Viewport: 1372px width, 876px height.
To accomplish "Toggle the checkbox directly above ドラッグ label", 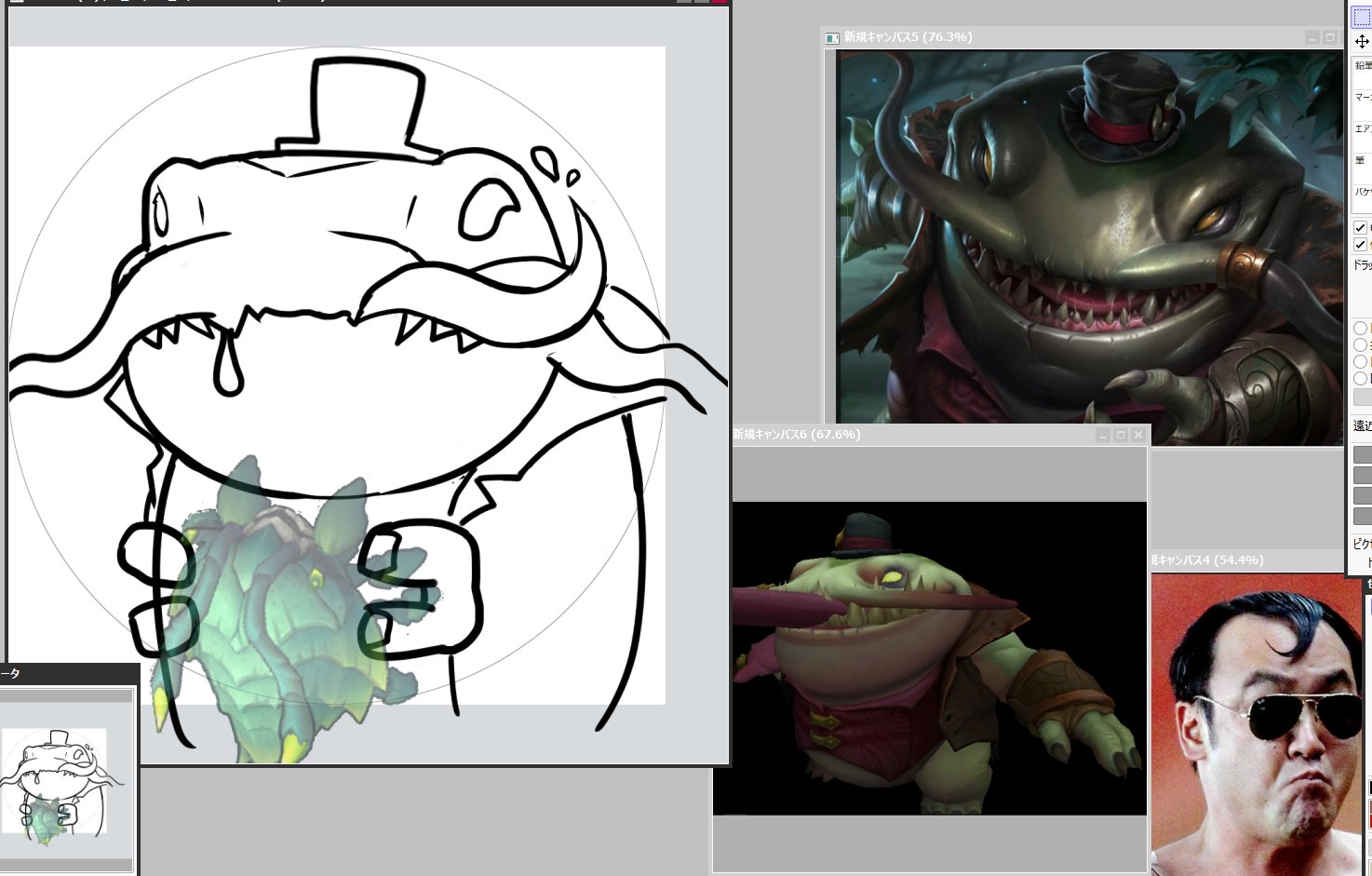I will [x=1360, y=245].
